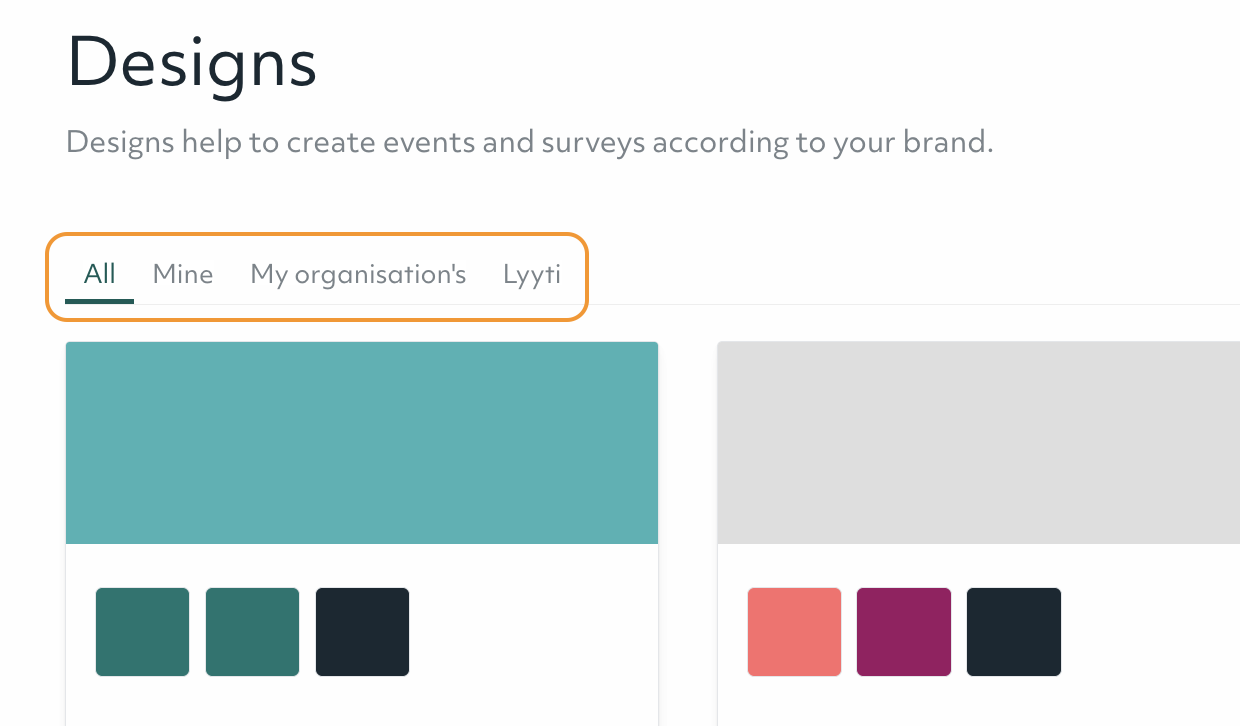Select the coral swatch on grey design
This screenshot has width=1240, height=726.
794,632
